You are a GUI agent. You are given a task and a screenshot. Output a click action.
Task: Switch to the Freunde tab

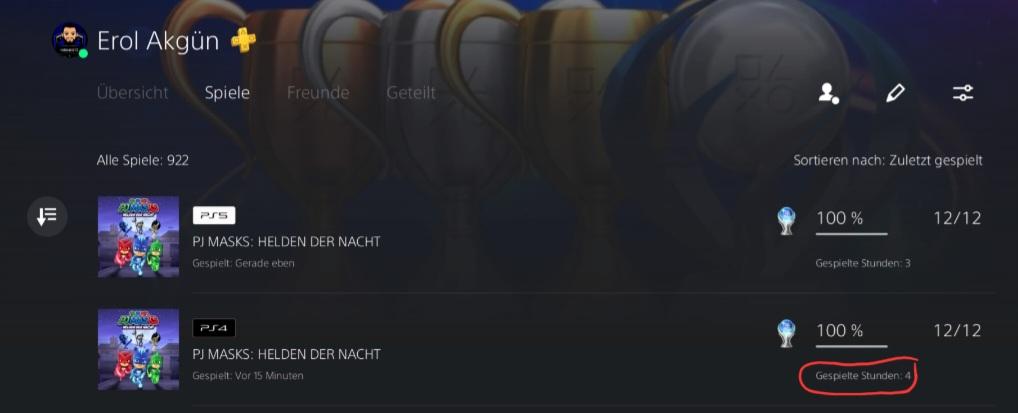click(x=318, y=93)
